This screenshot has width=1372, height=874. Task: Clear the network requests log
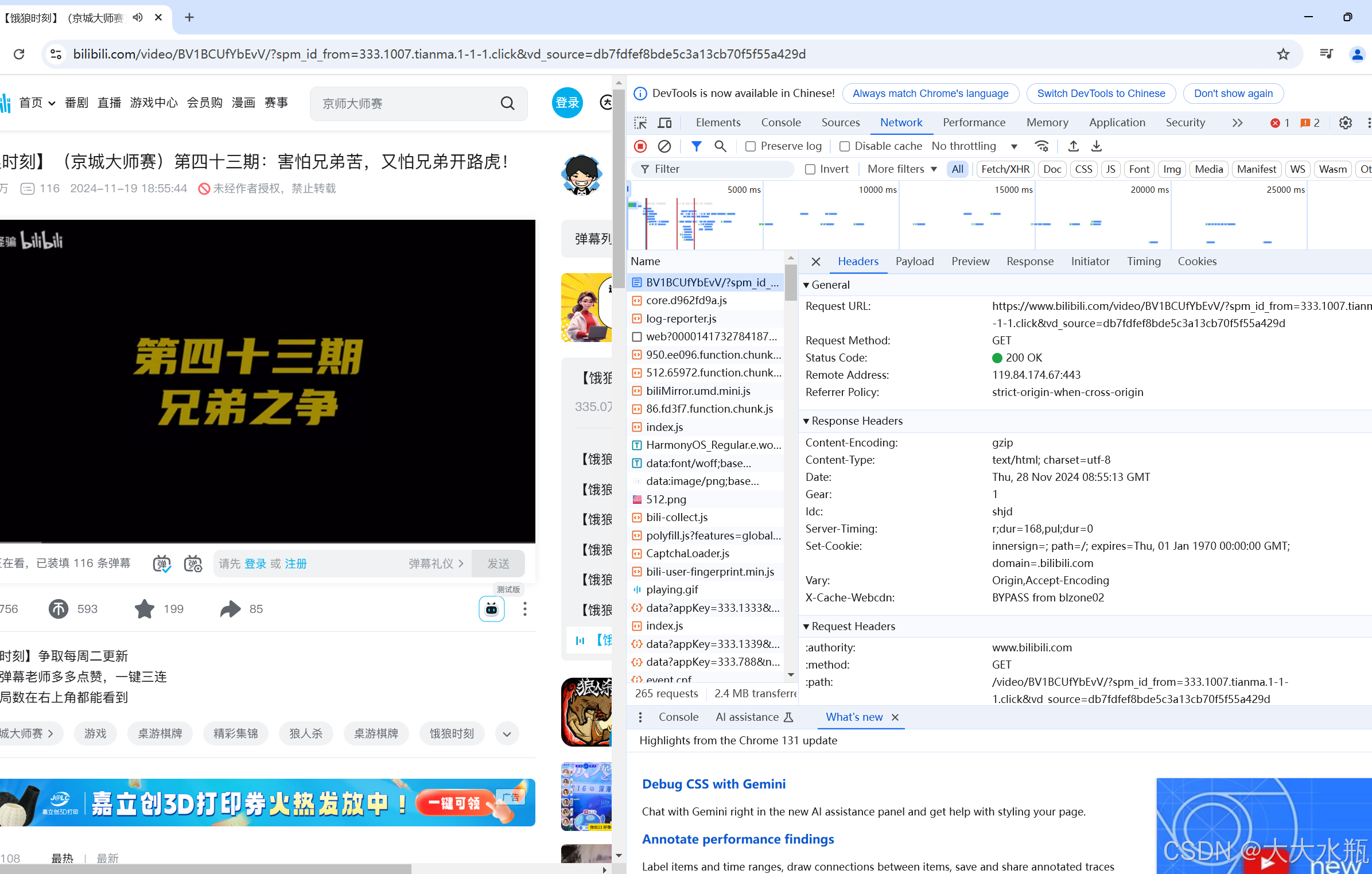664,146
